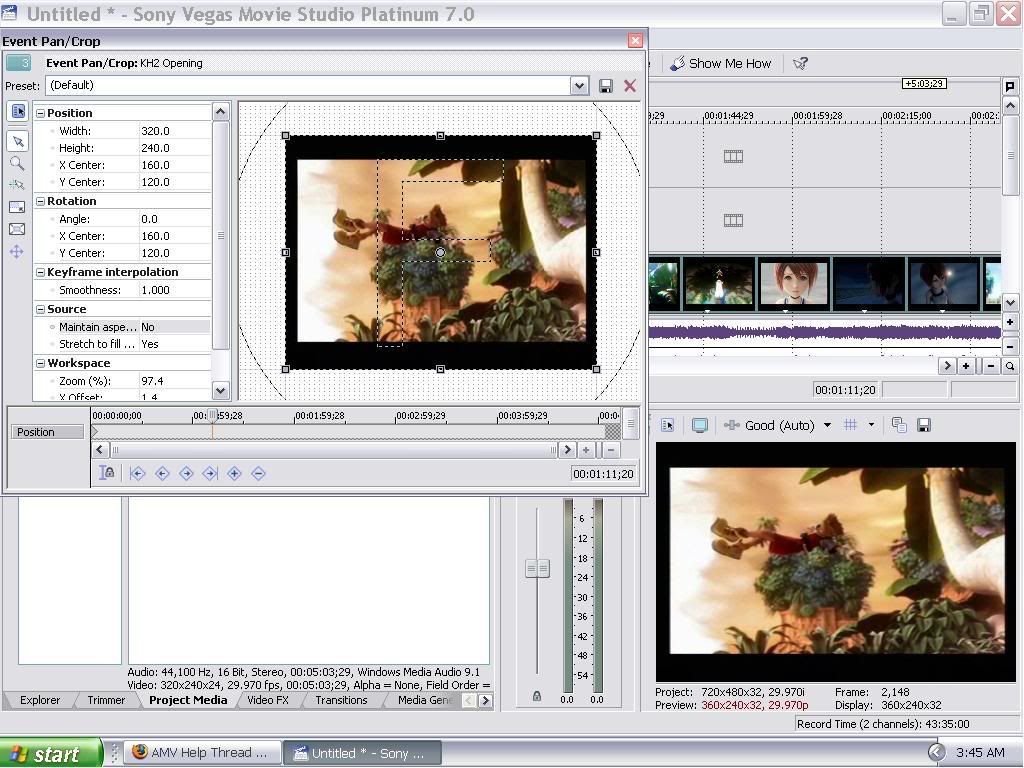Open the Preset dropdown list
The height and width of the screenshot is (768, 1024).
(x=579, y=86)
